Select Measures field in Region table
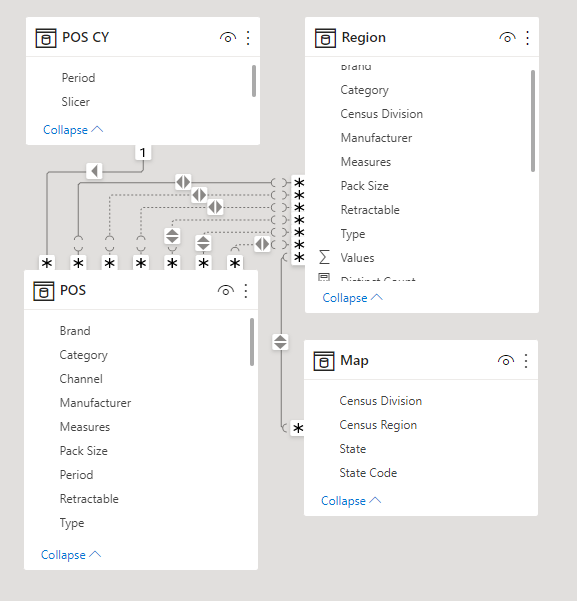This screenshot has width=577, height=601. point(366,162)
